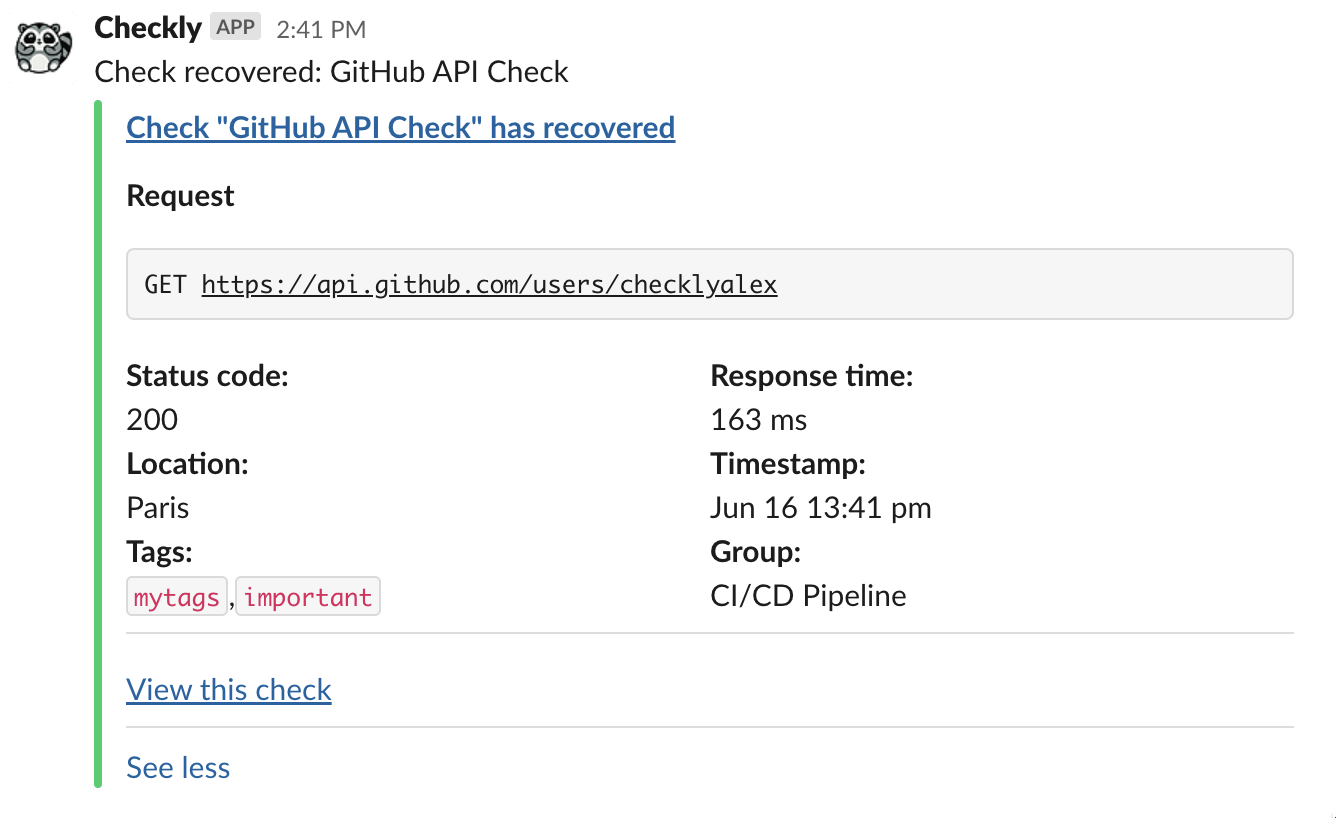The height and width of the screenshot is (818, 1336).
Task: Click the APP badge next to Checkly
Action: click(x=235, y=27)
